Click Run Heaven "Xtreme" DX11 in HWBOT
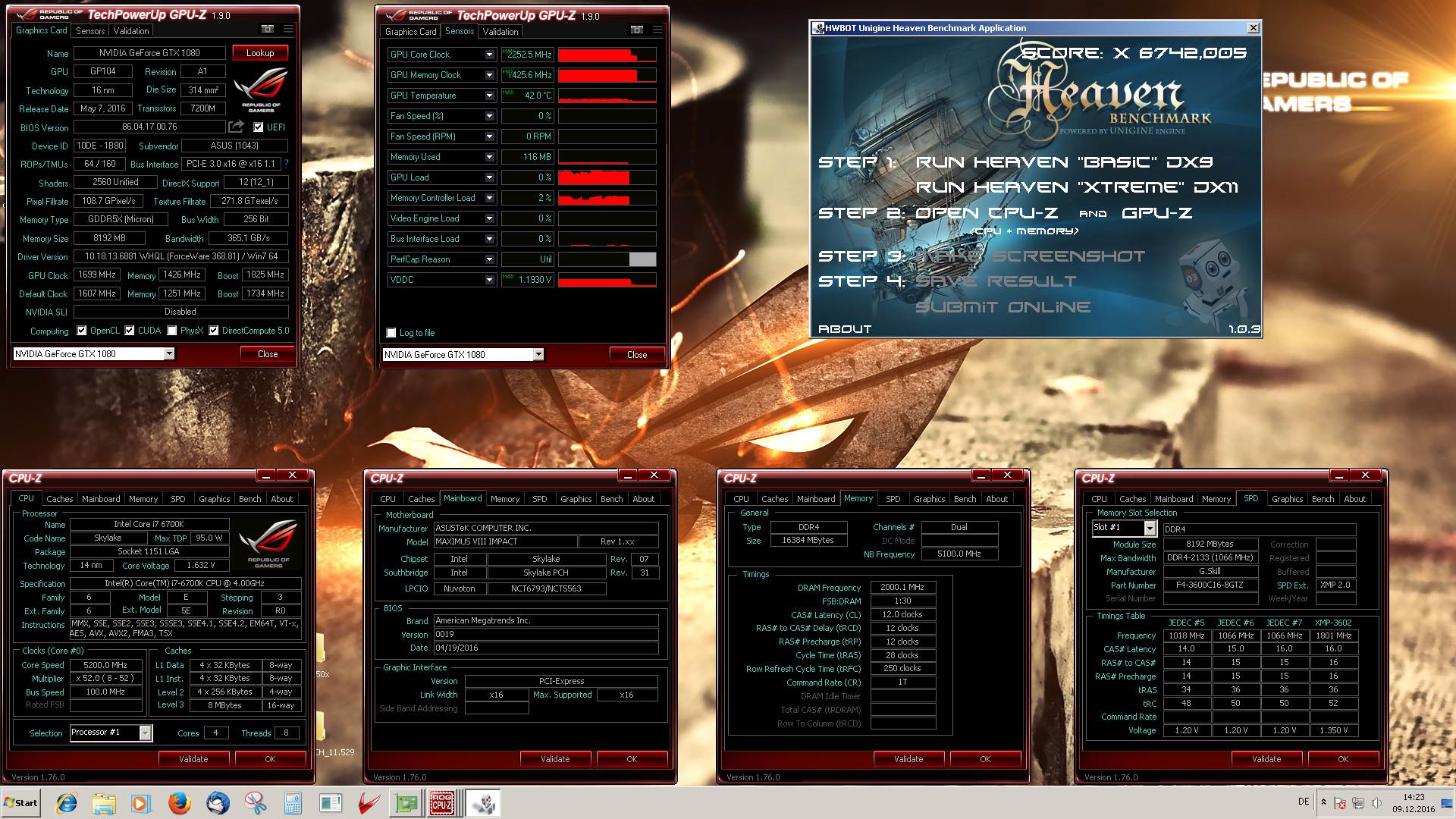Viewport: 1456px width, 819px height. pyautogui.click(x=1077, y=187)
